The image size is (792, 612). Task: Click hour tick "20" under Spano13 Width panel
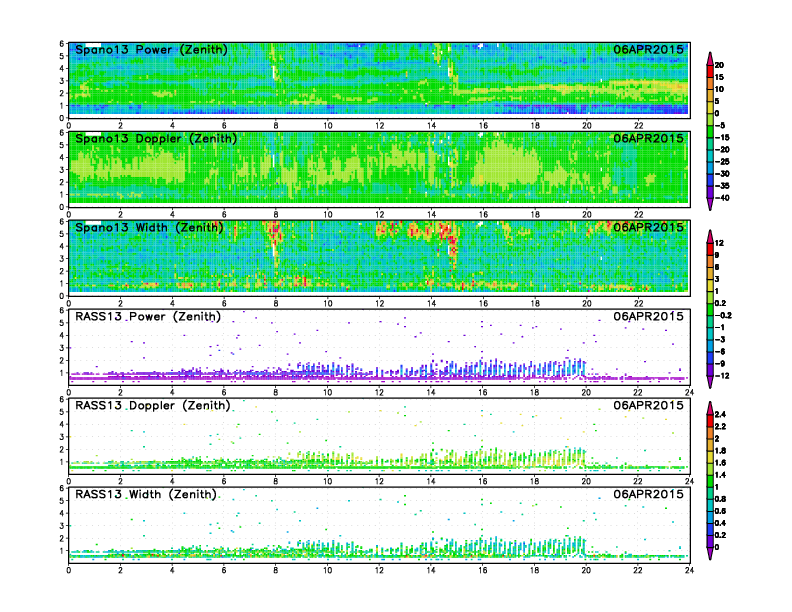click(x=586, y=303)
